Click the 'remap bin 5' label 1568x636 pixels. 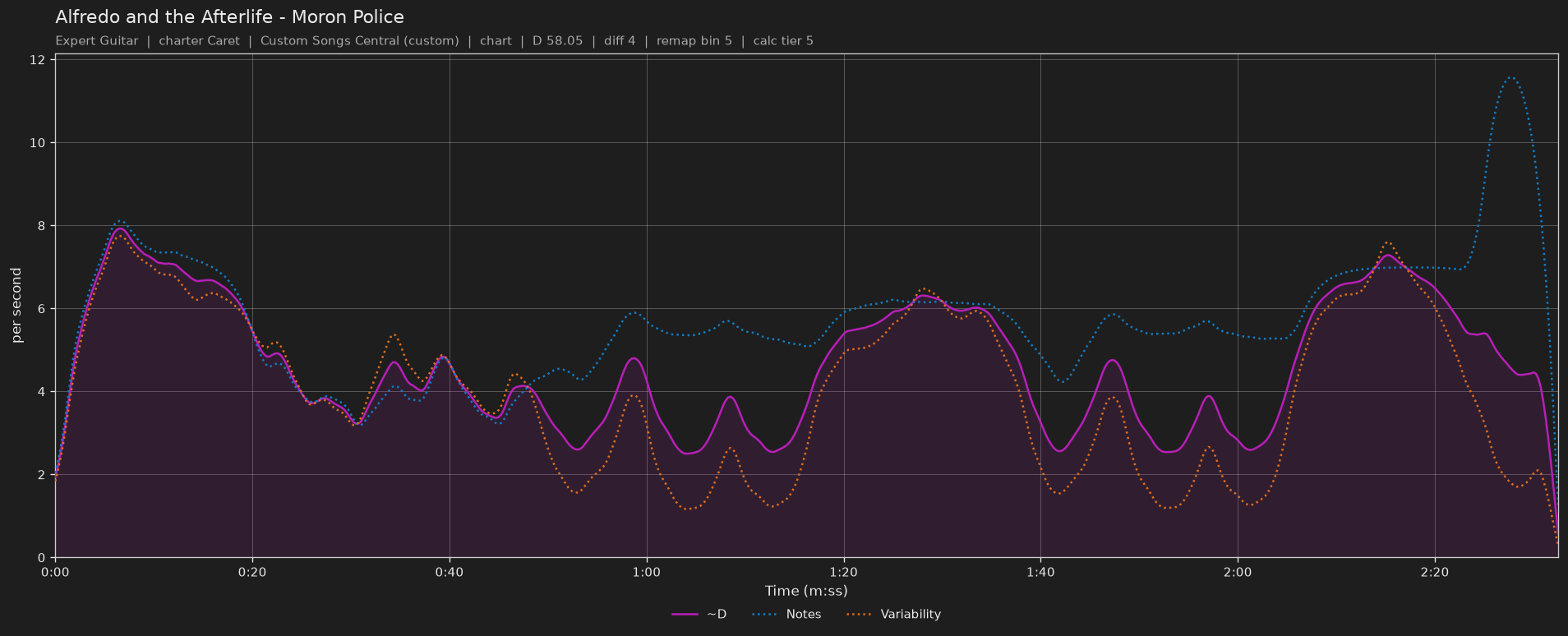click(694, 41)
